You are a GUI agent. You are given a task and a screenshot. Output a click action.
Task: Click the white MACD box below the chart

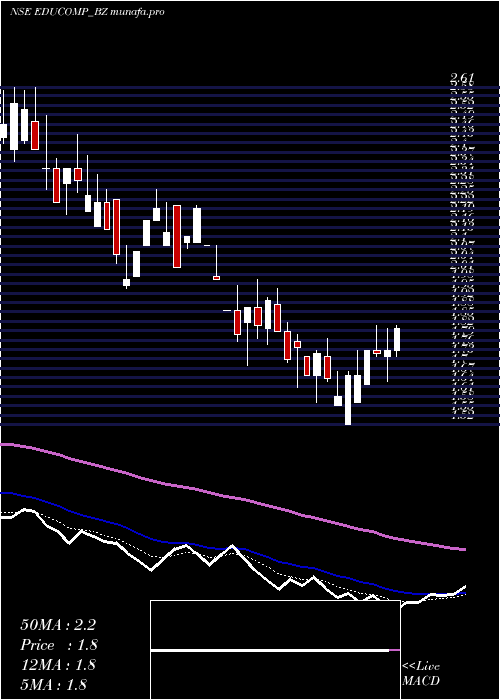(x=275, y=650)
